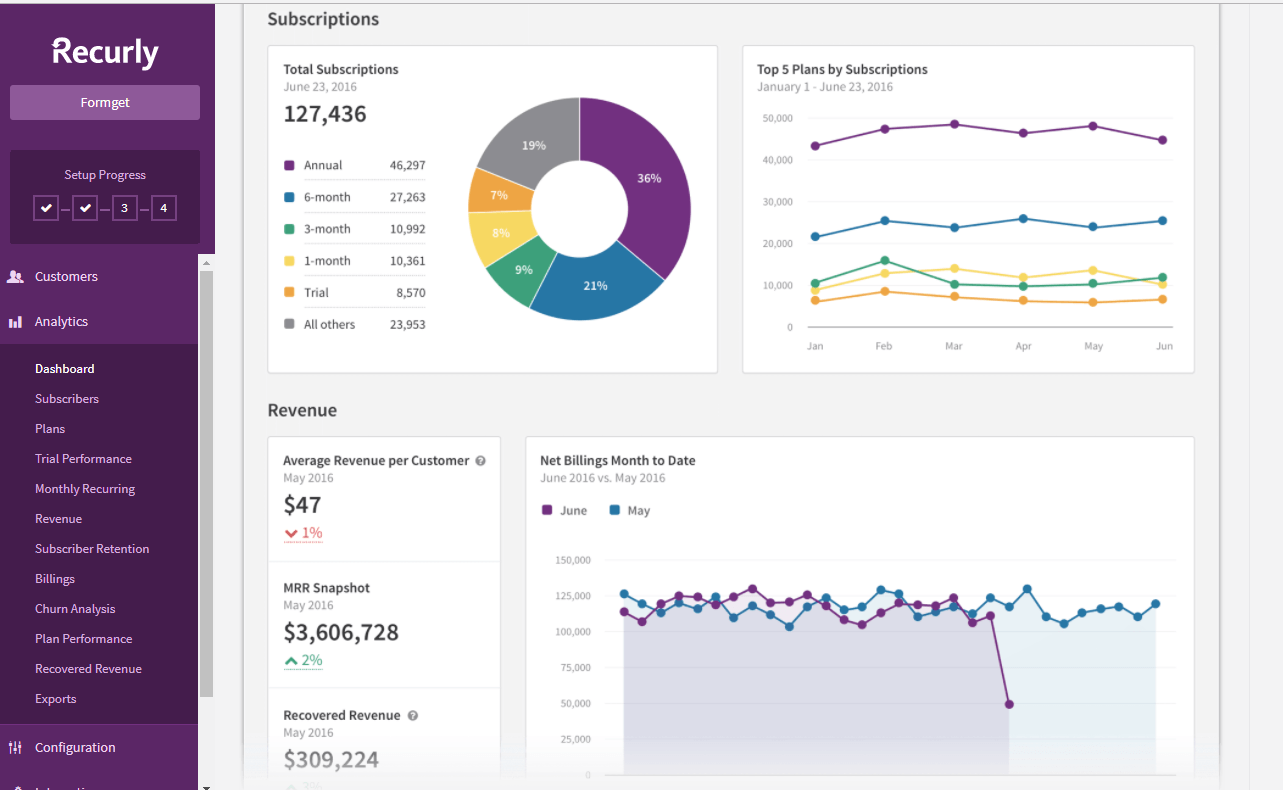Click Average Revenue value $47
The width and height of the screenshot is (1283, 790).
pyautogui.click(x=302, y=506)
